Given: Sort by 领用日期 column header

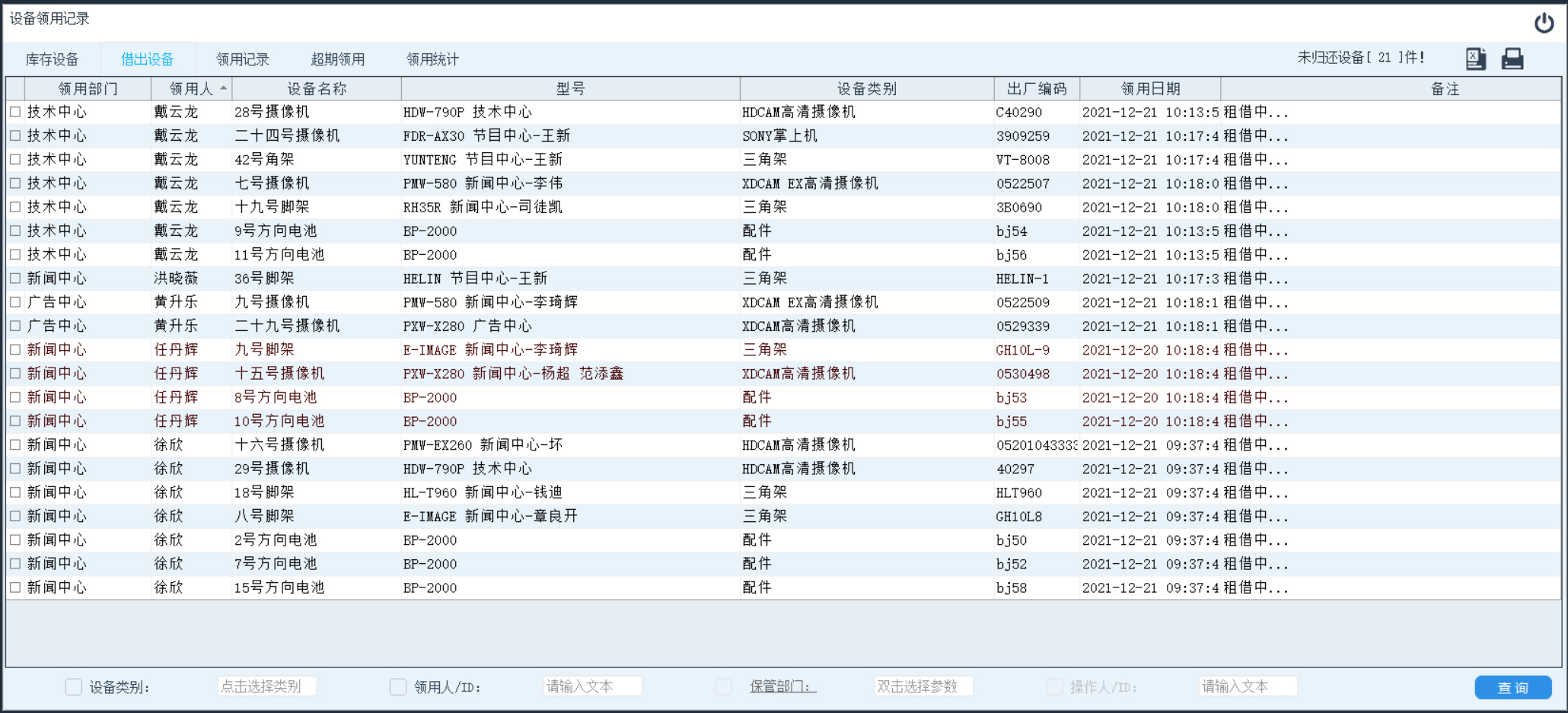Looking at the screenshot, I should (1149, 89).
